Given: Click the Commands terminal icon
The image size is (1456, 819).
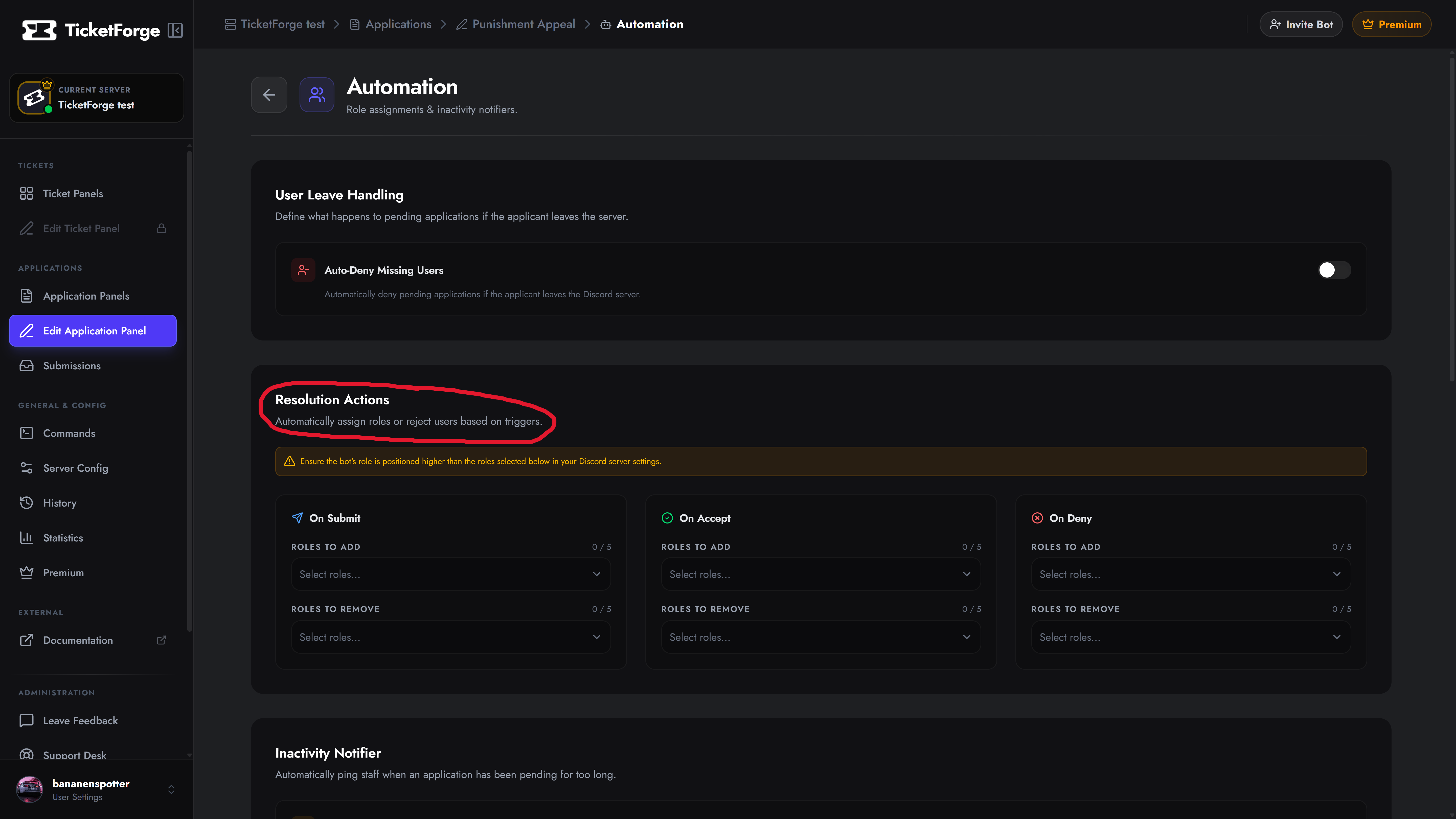Looking at the screenshot, I should click(27, 433).
